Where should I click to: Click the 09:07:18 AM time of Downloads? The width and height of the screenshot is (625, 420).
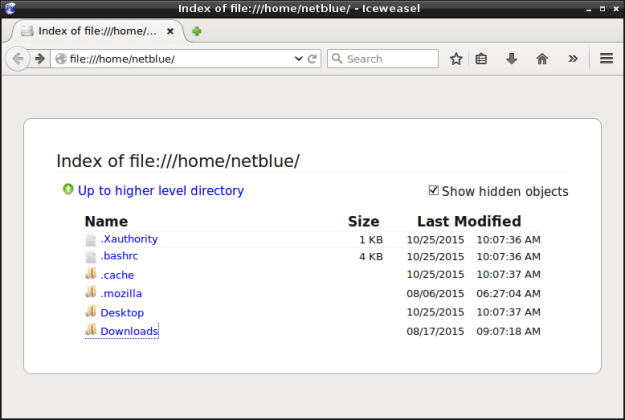point(508,332)
